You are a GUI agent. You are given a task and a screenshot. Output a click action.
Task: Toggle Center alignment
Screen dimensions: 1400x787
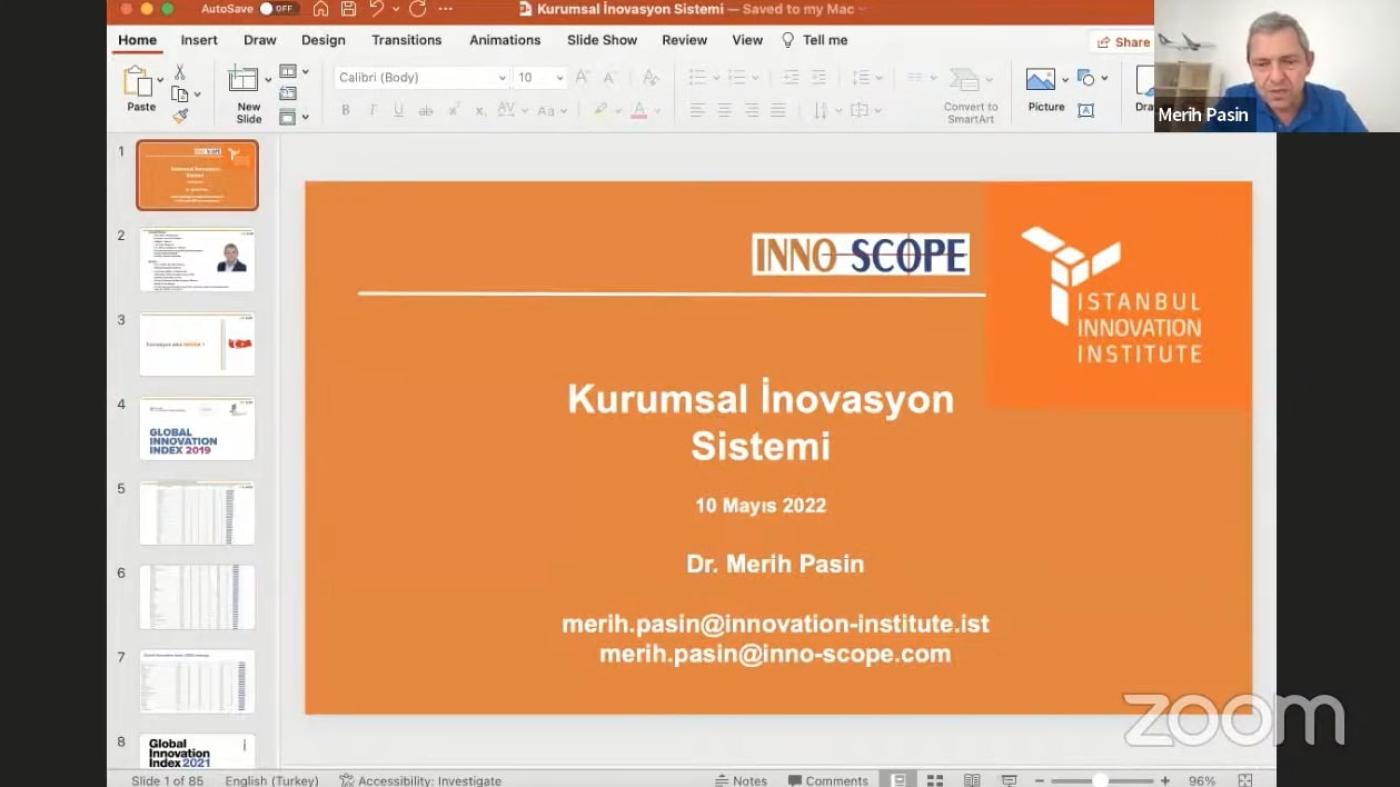(x=724, y=110)
